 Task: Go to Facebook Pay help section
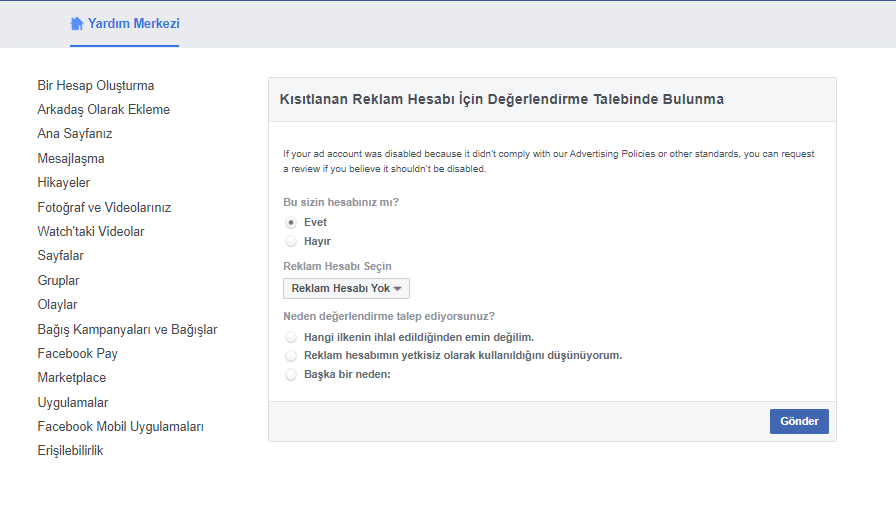point(78,353)
